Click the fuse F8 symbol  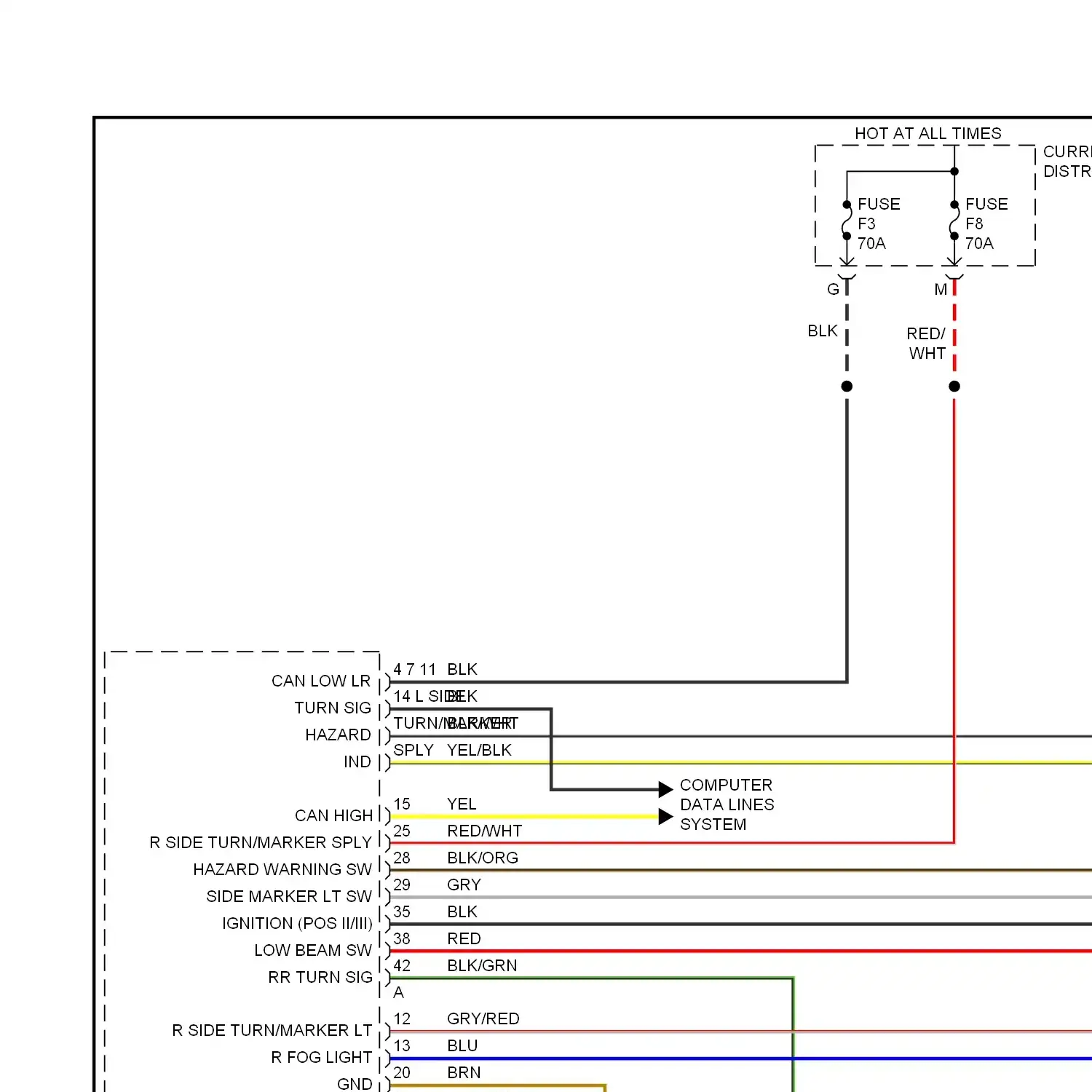(954, 220)
